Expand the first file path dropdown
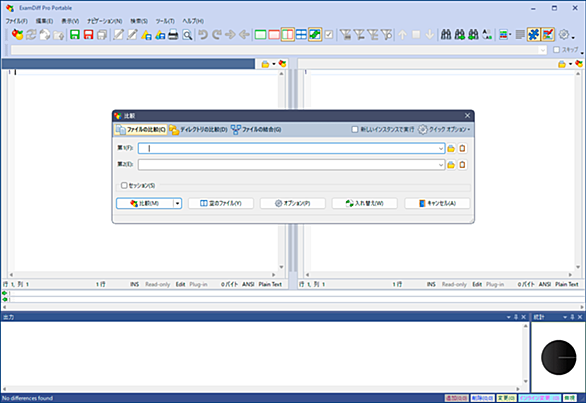586x403 pixels. click(x=441, y=148)
